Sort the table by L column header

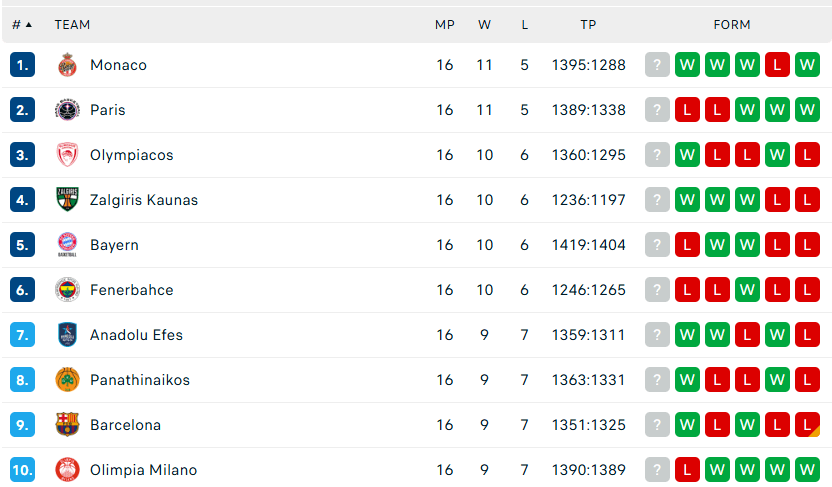(x=525, y=24)
